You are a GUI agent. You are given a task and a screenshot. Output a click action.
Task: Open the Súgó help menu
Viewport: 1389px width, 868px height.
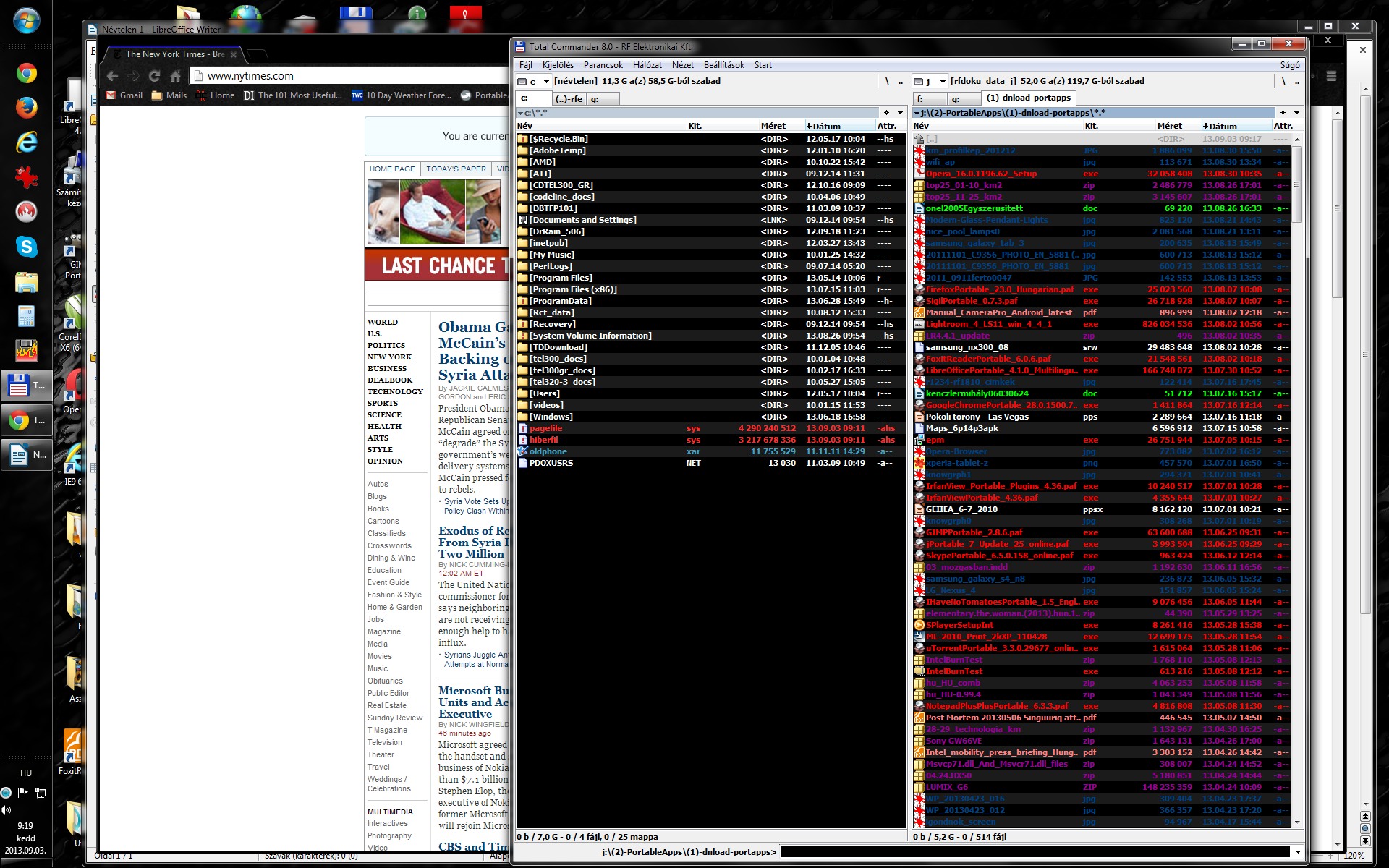(1290, 65)
